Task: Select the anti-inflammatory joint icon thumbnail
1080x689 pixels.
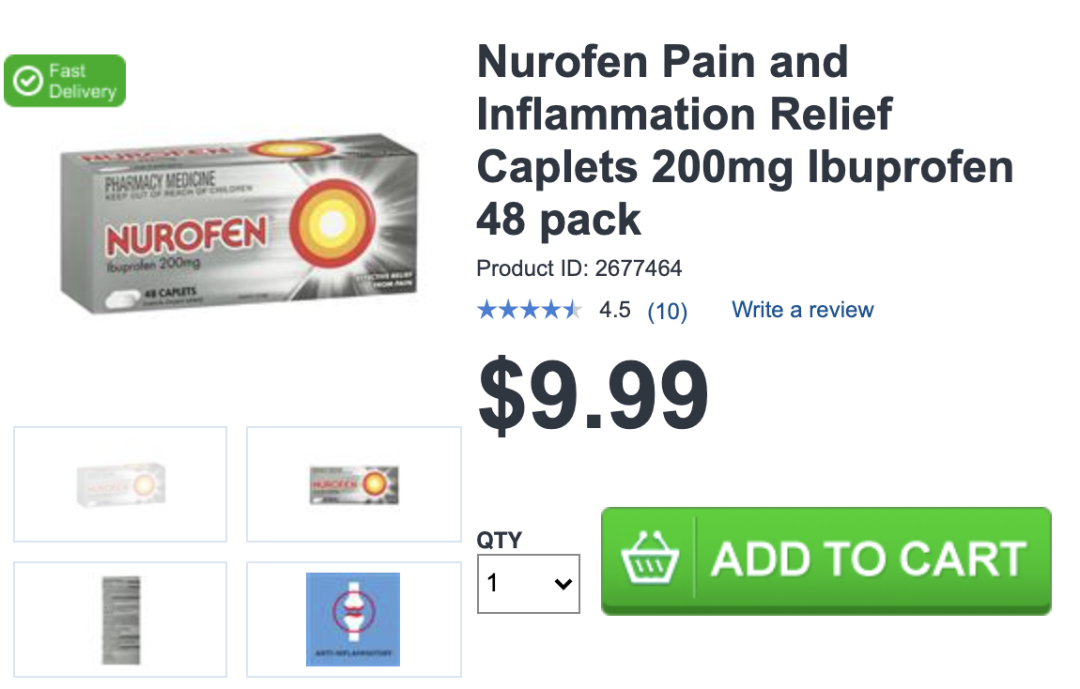Action: tap(353, 619)
